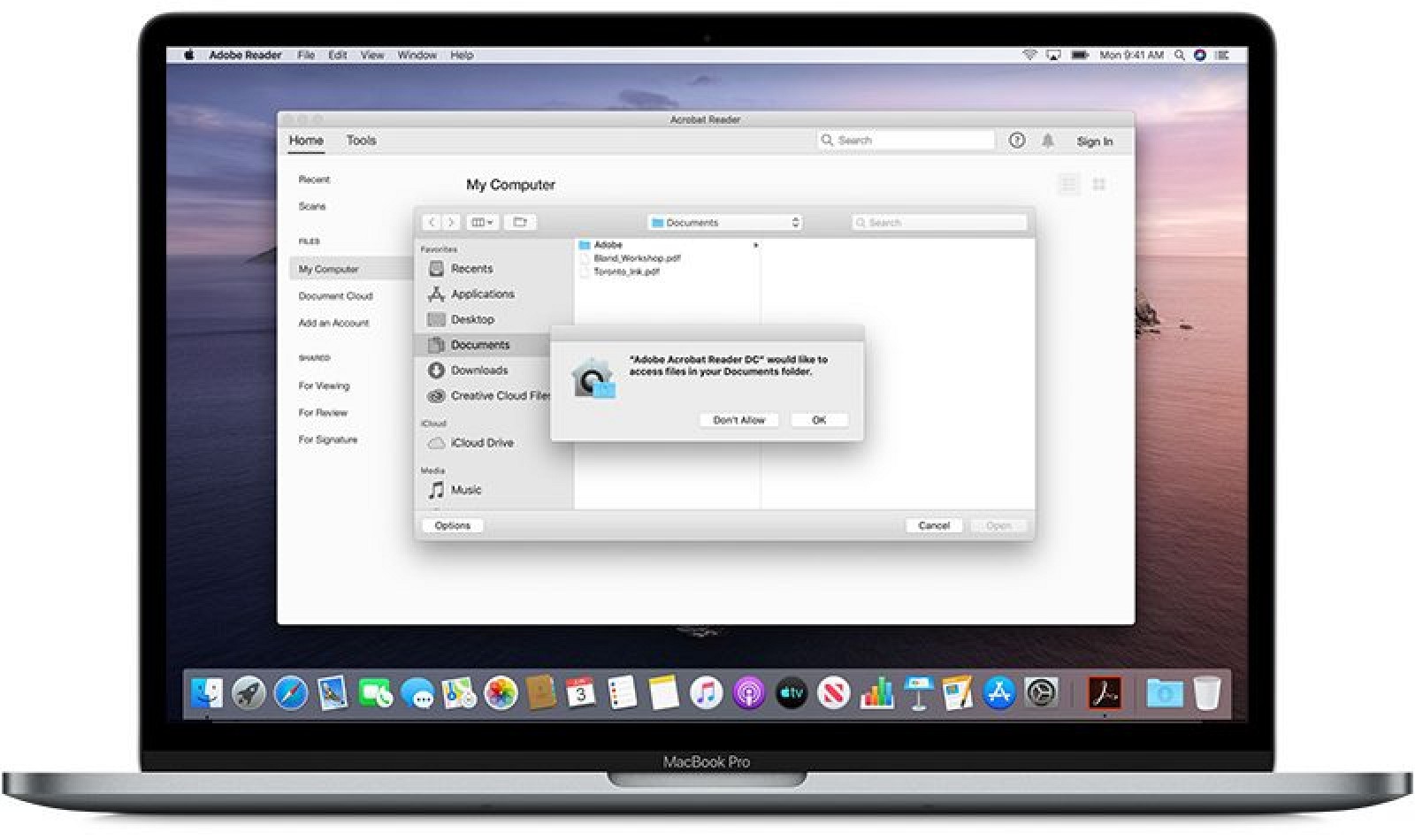This screenshot has height=840, width=1415.
Task: Open Photos from the Dock
Action: [501, 693]
